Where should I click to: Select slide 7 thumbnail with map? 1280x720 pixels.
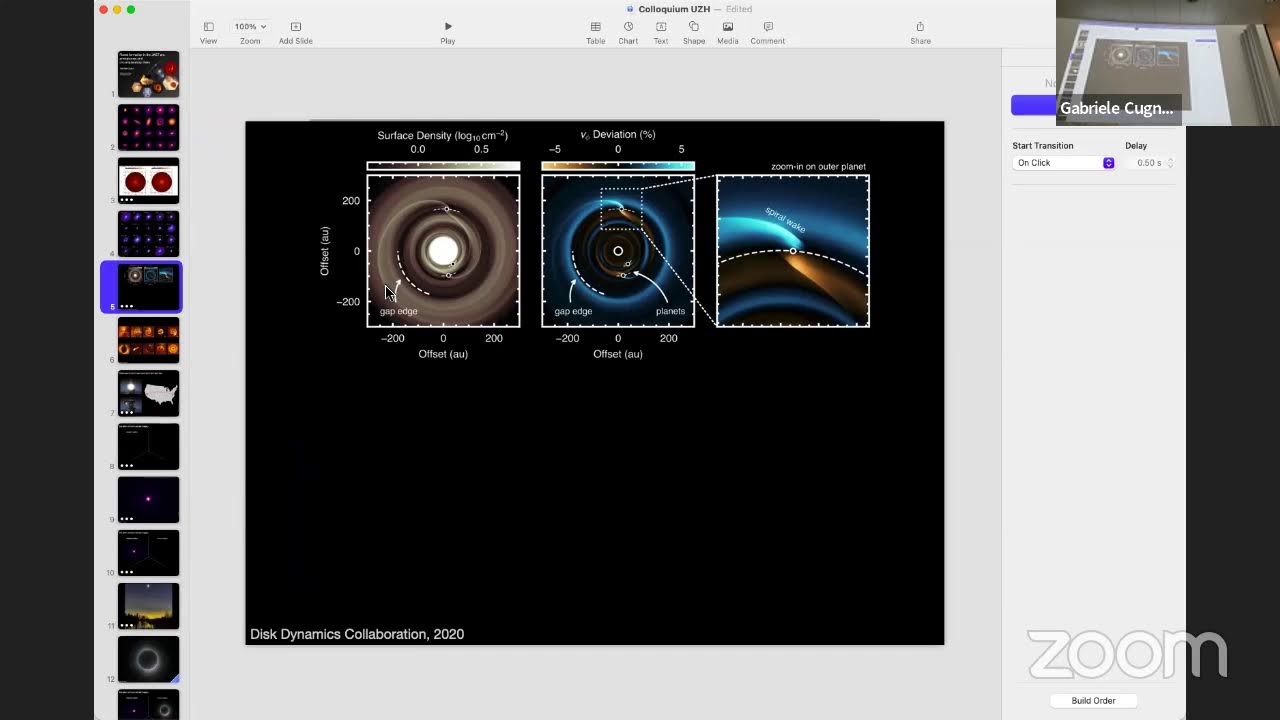tap(149, 393)
